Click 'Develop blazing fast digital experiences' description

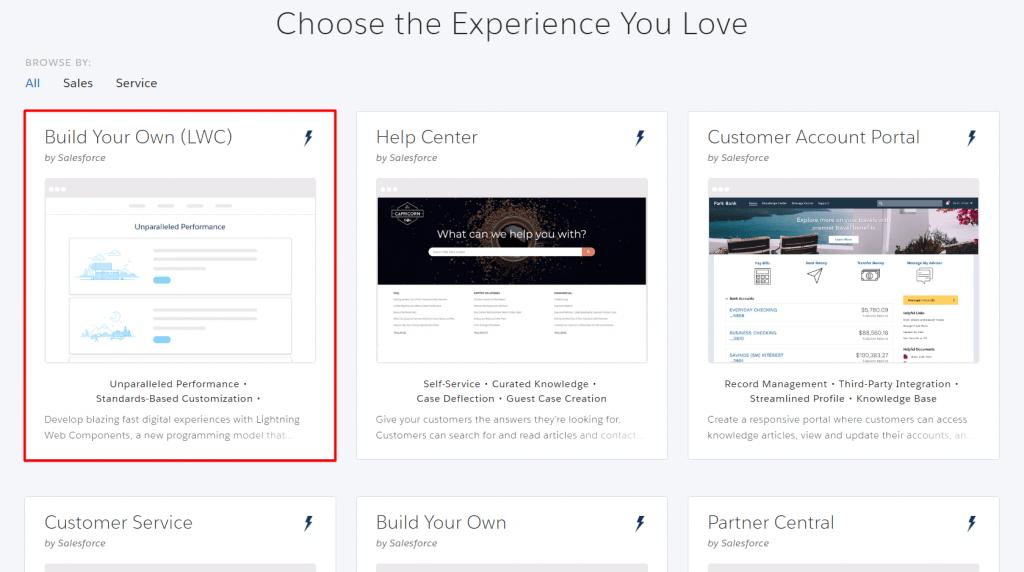pyautogui.click(x=172, y=427)
